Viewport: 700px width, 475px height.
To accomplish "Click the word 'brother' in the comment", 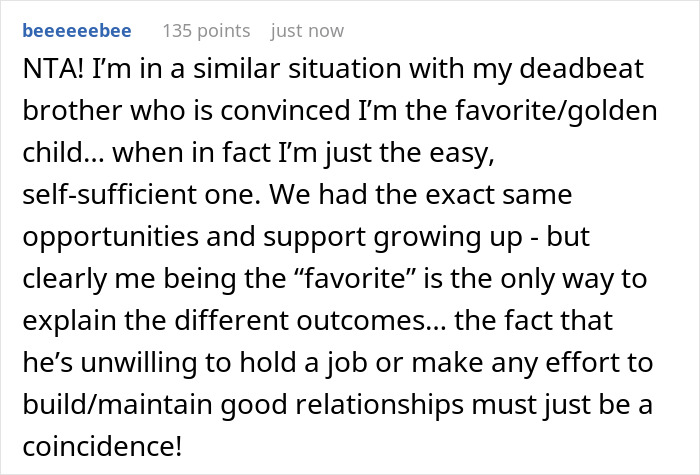I will tap(72, 111).
